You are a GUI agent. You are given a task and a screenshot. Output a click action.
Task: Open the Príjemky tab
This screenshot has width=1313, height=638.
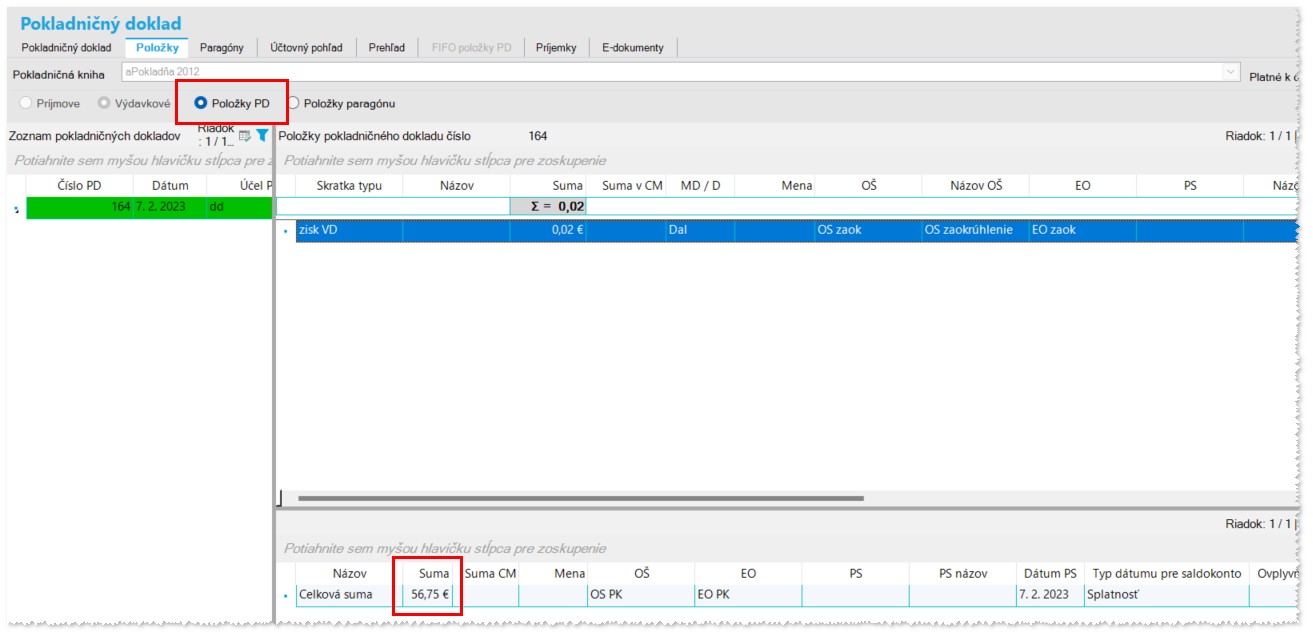point(556,47)
